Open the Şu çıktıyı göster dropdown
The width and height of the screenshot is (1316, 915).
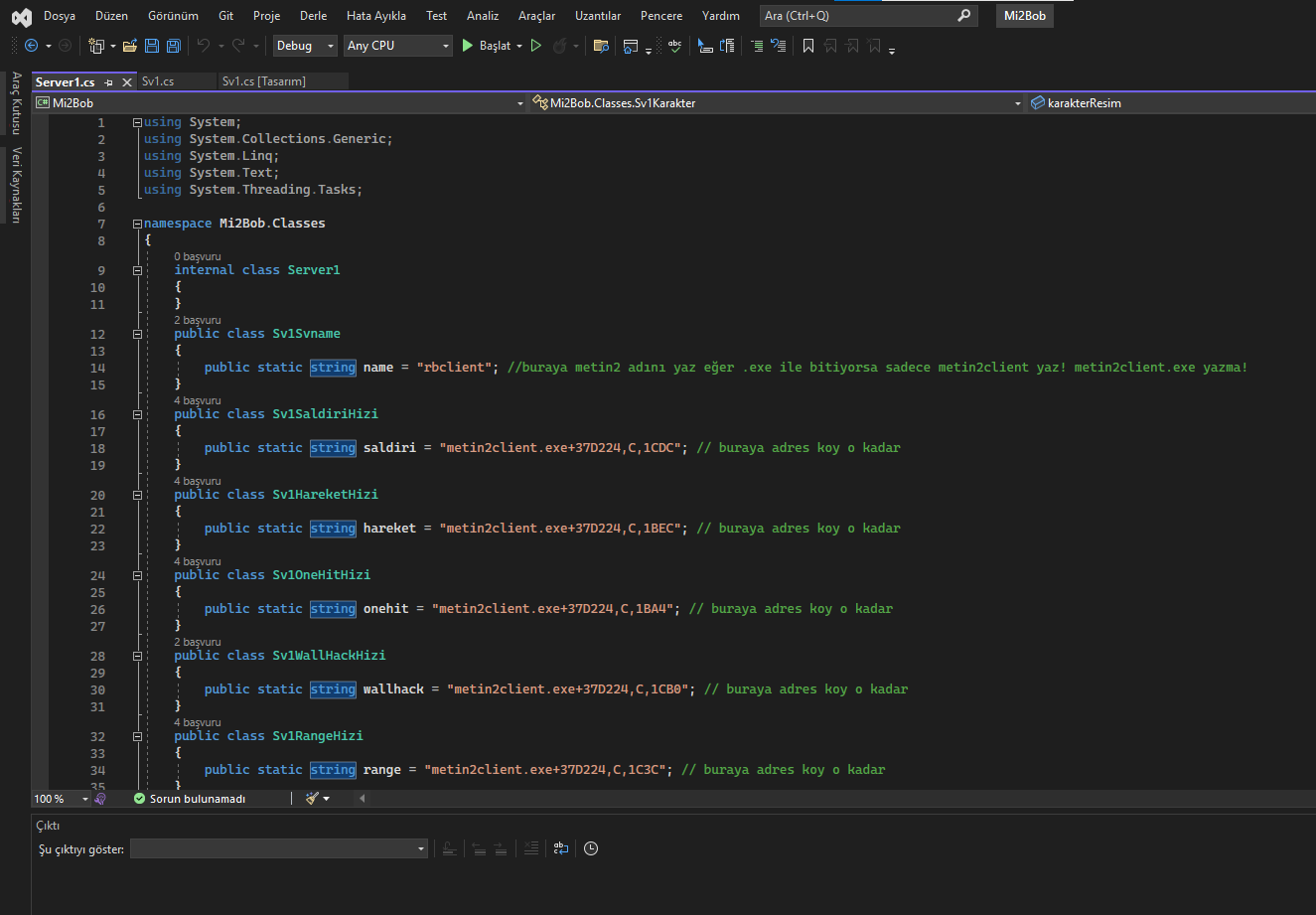tap(279, 848)
